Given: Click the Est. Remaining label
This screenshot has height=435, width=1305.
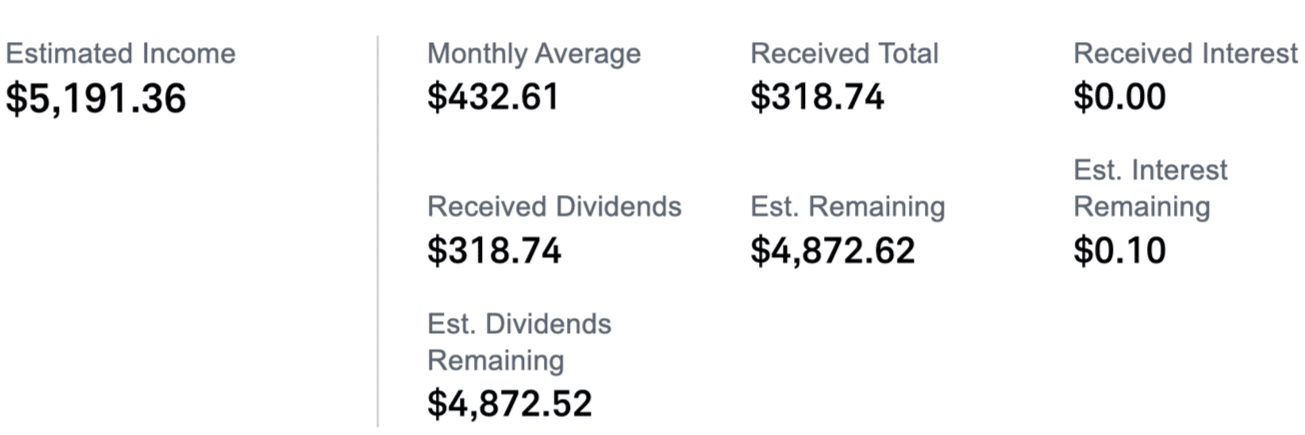Looking at the screenshot, I should point(848,207).
